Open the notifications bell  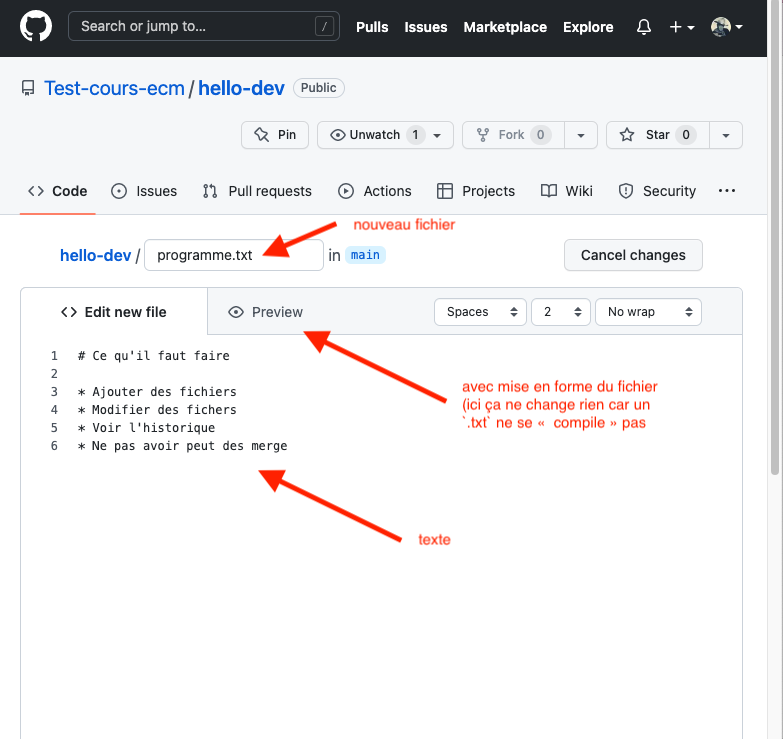click(x=644, y=27)
